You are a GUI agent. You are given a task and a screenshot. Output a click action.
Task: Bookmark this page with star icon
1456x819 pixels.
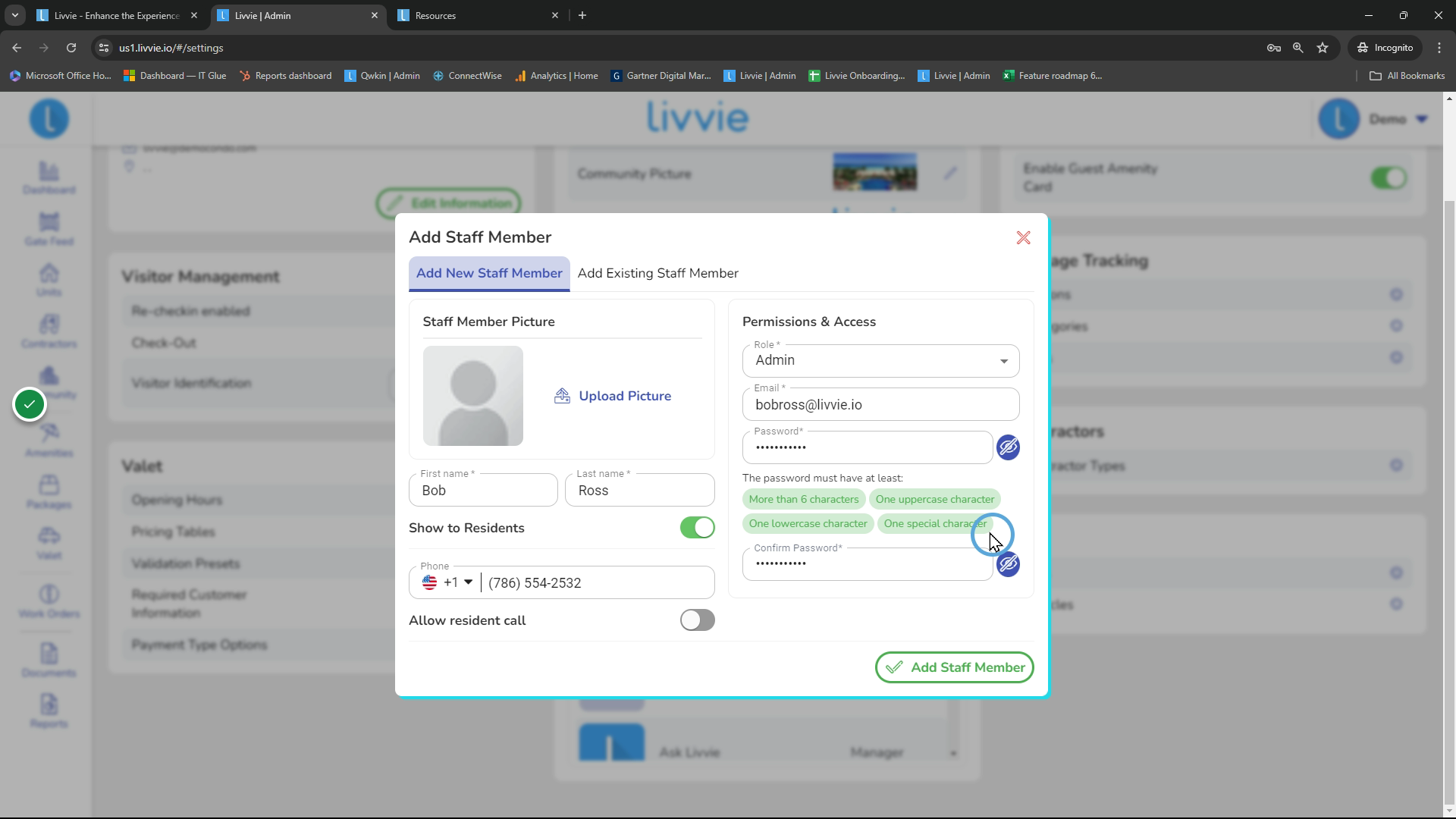(x=1323, y=48)
